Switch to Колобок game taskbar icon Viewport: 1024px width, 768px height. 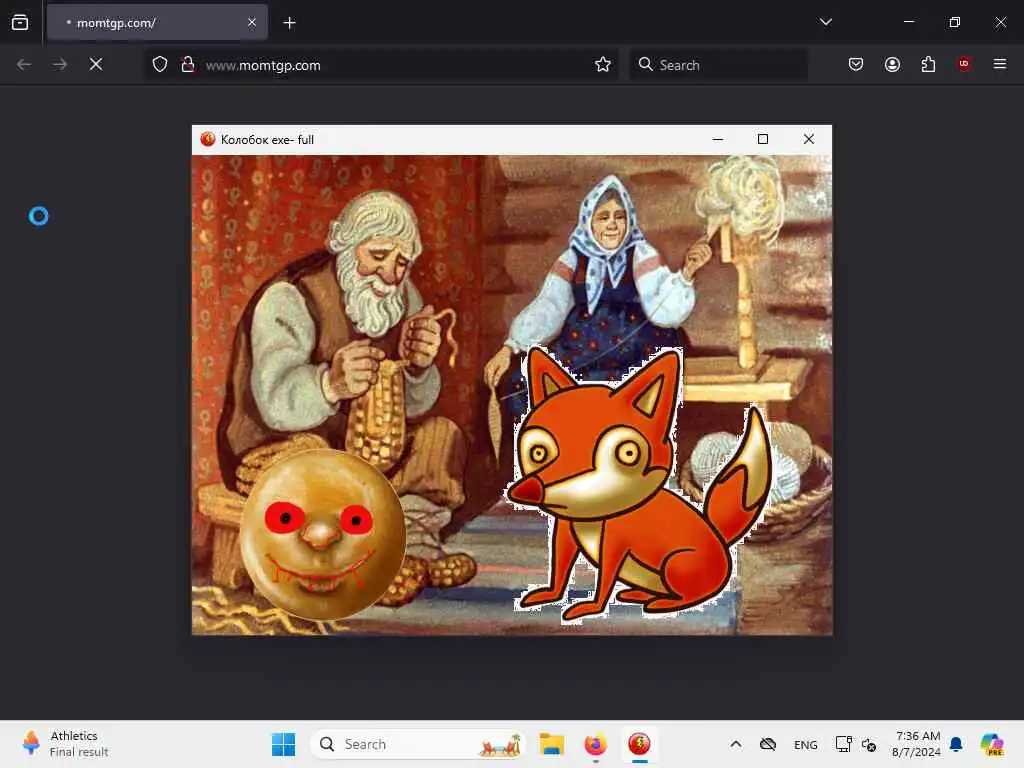639,744
